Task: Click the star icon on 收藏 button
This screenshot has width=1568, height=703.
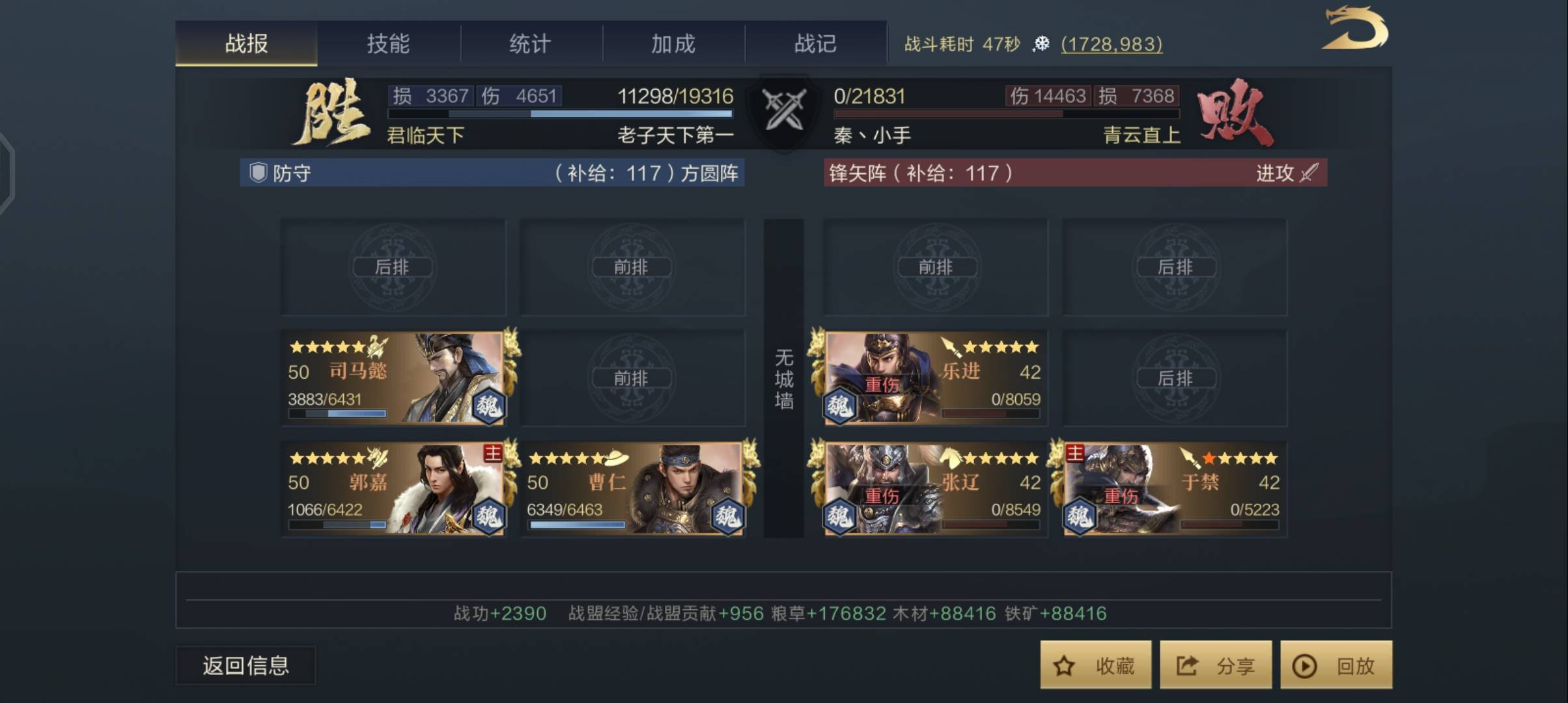Action: click(1064, 666)
